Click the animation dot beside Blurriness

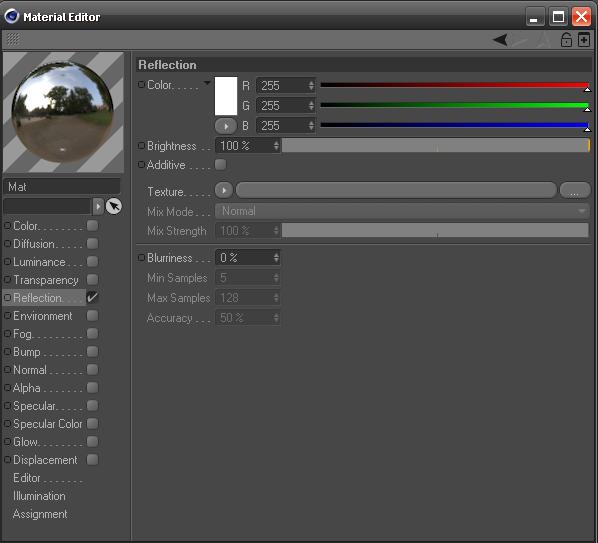coord(141,258)
